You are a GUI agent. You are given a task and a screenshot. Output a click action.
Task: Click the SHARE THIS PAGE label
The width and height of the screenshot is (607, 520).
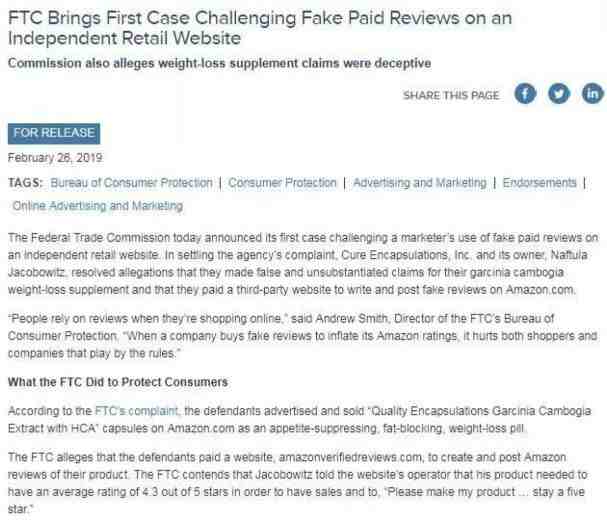tap(451, 95)
